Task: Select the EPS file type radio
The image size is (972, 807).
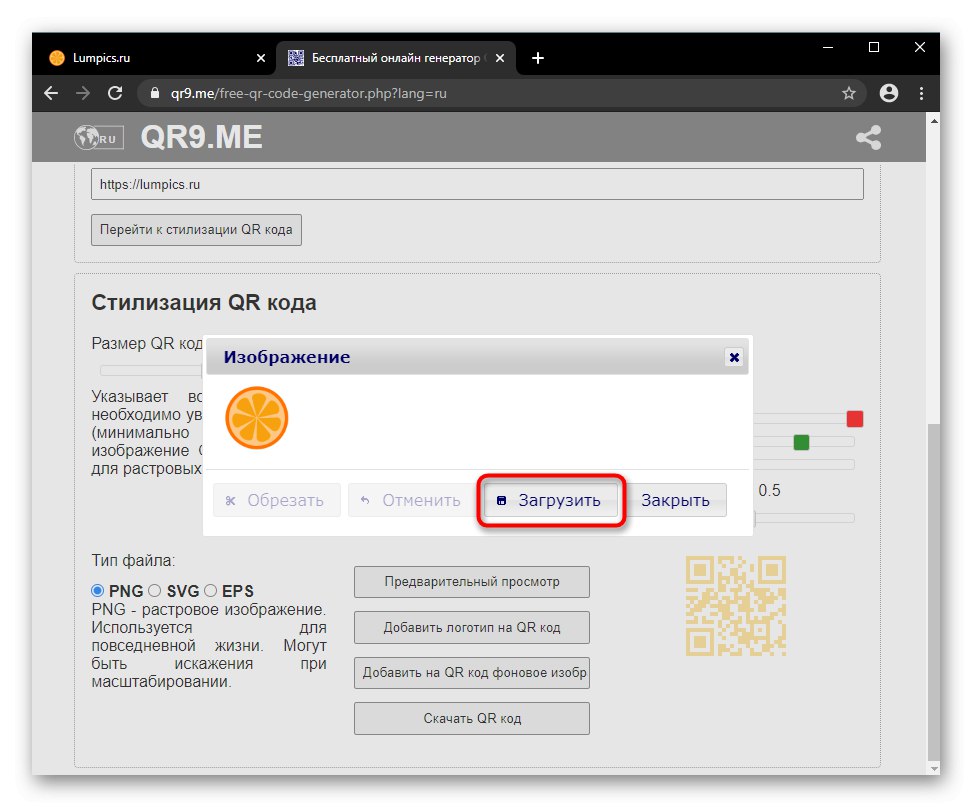Action: point(211,591)
